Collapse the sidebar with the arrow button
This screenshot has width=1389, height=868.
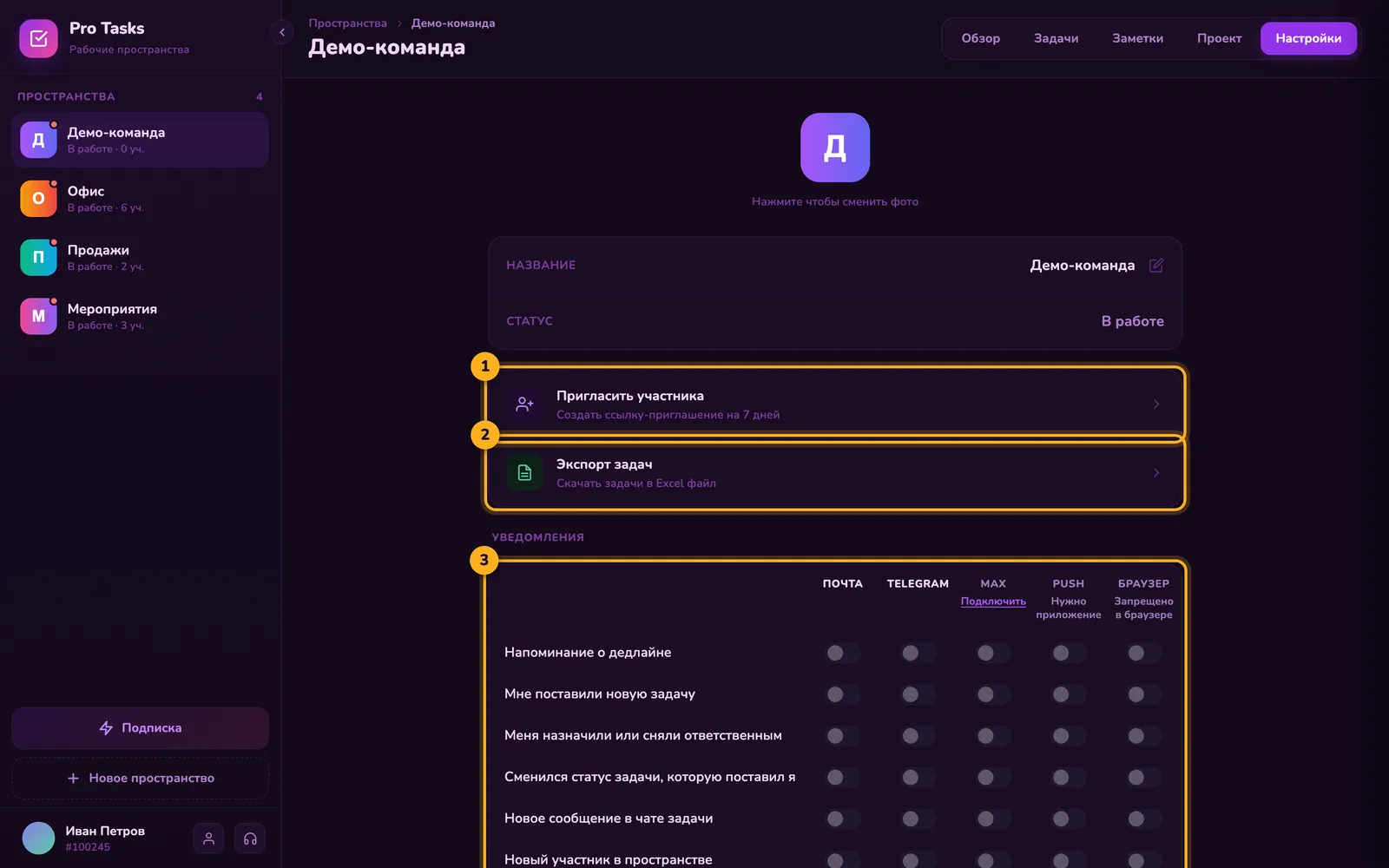tap(282, 32)
